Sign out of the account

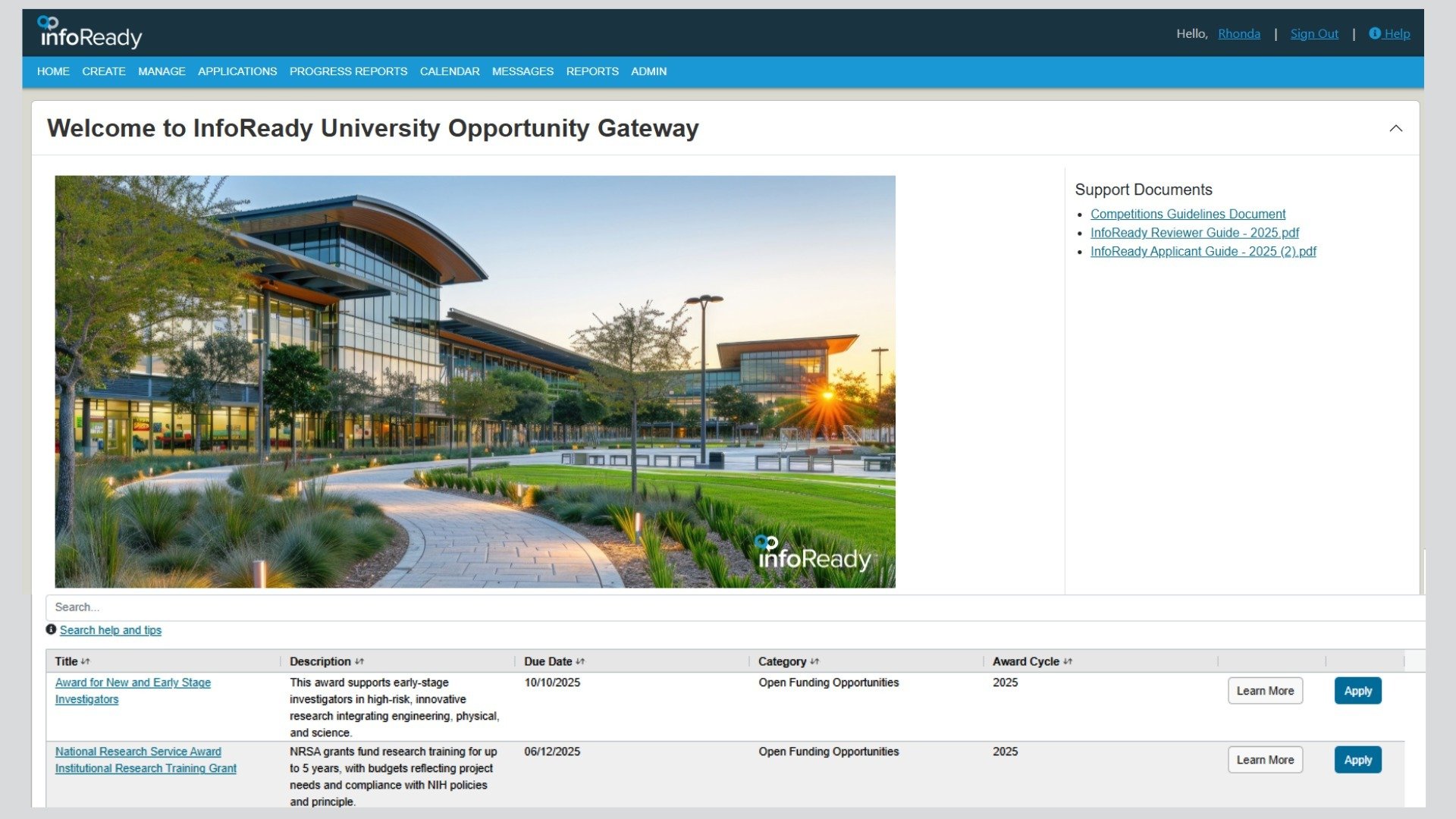(x=1314, y=33)
